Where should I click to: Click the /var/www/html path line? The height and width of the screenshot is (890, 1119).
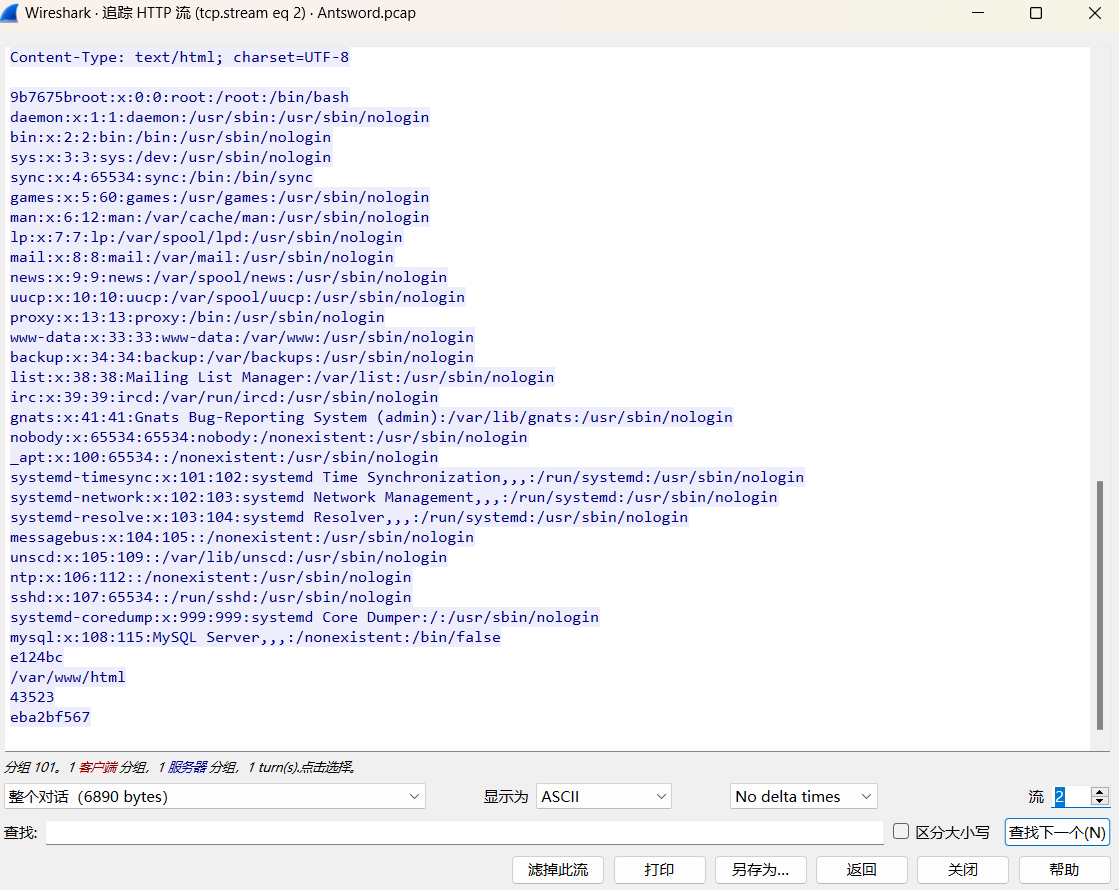[x=68, y=677]
